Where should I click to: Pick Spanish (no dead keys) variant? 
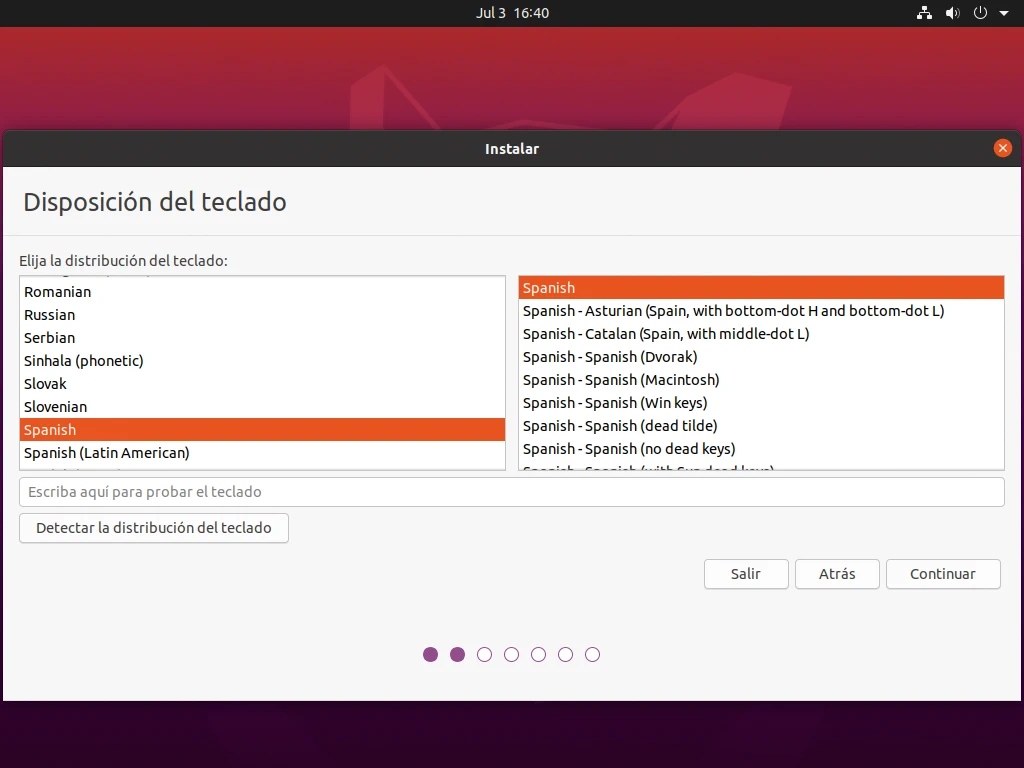pyautogui.click(x=629, y=449)
